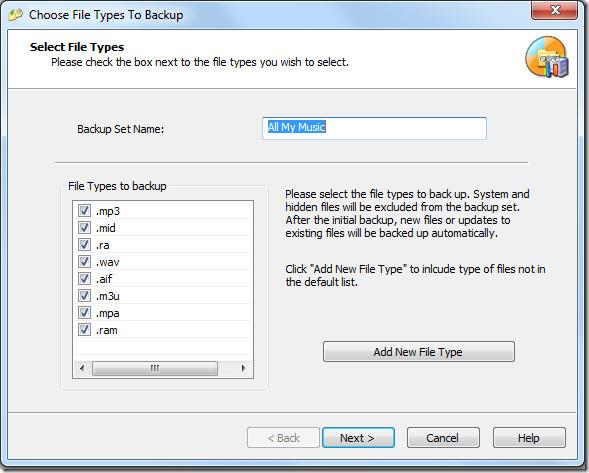Click the file list right scroll arrow

243,368
